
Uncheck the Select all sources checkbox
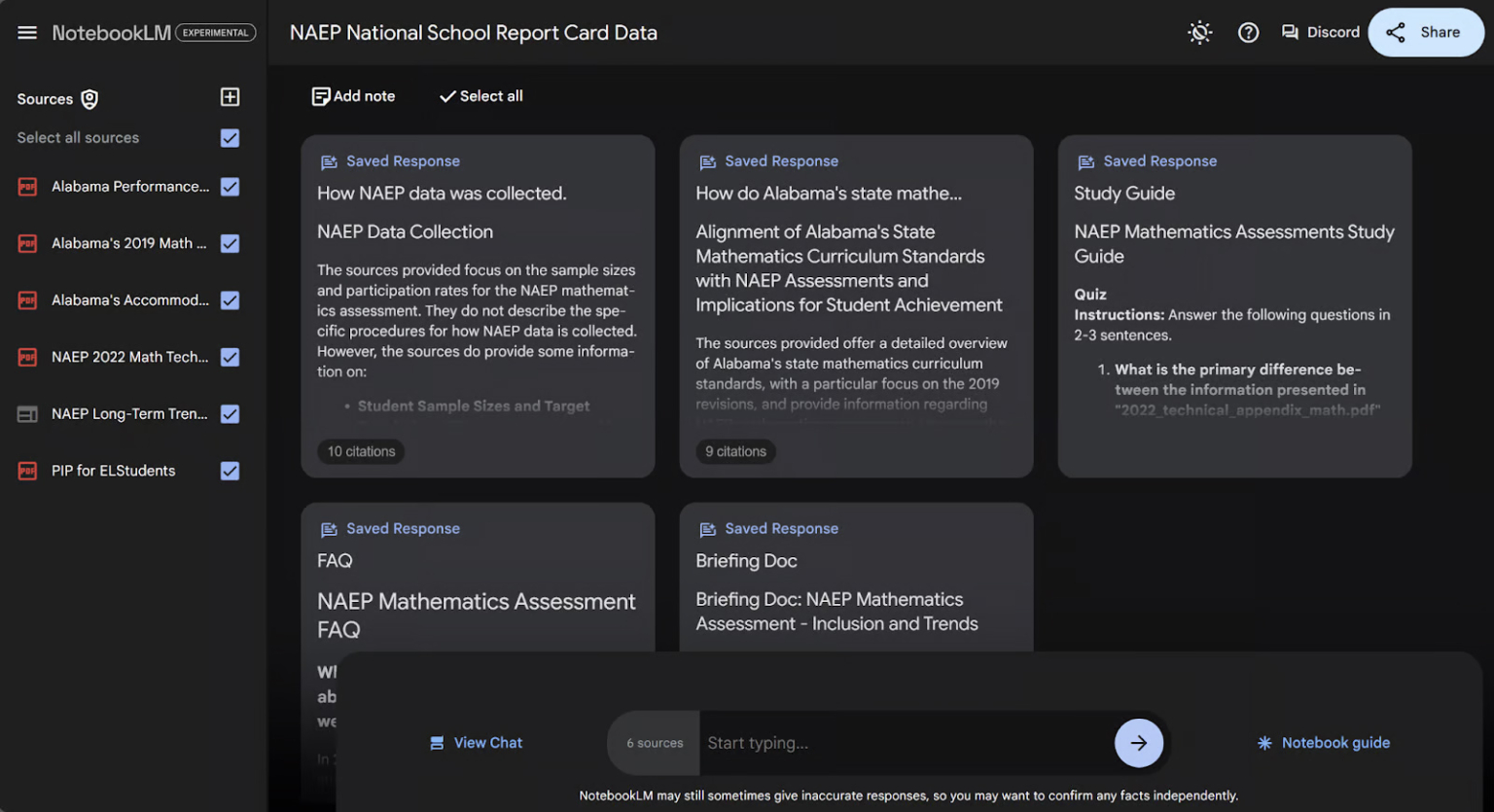coord(230,138)
